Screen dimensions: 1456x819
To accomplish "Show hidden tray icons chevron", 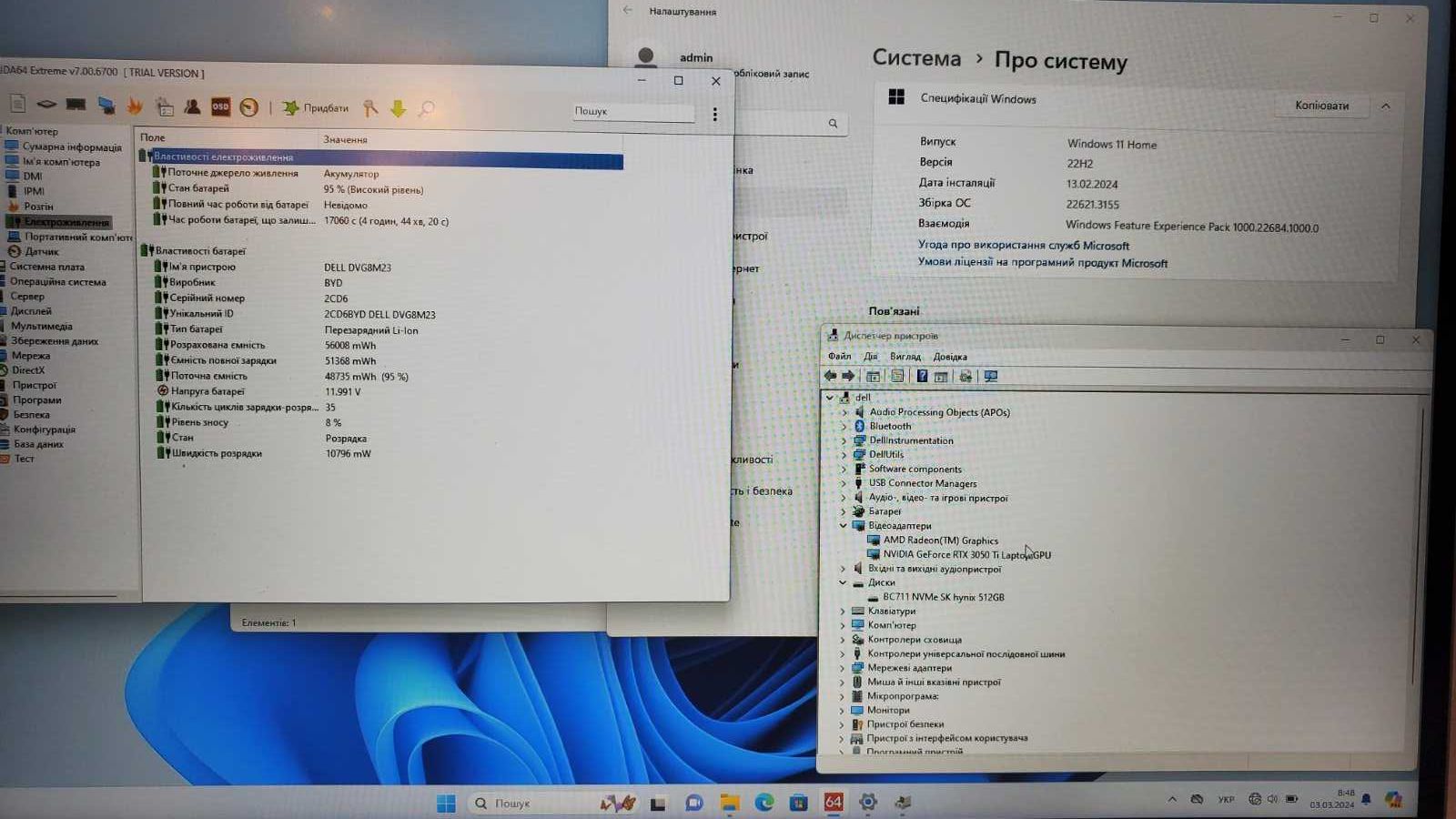I will point(1172,799).
